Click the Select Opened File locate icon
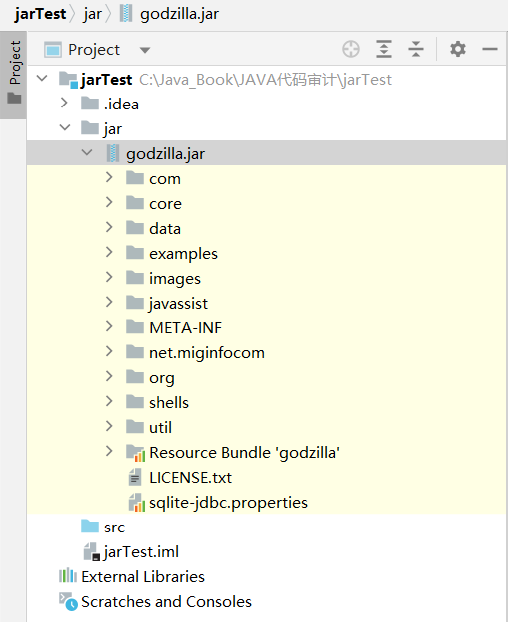Image resolution: width=508 pixels, height=622 pixels. pos(351,50)
